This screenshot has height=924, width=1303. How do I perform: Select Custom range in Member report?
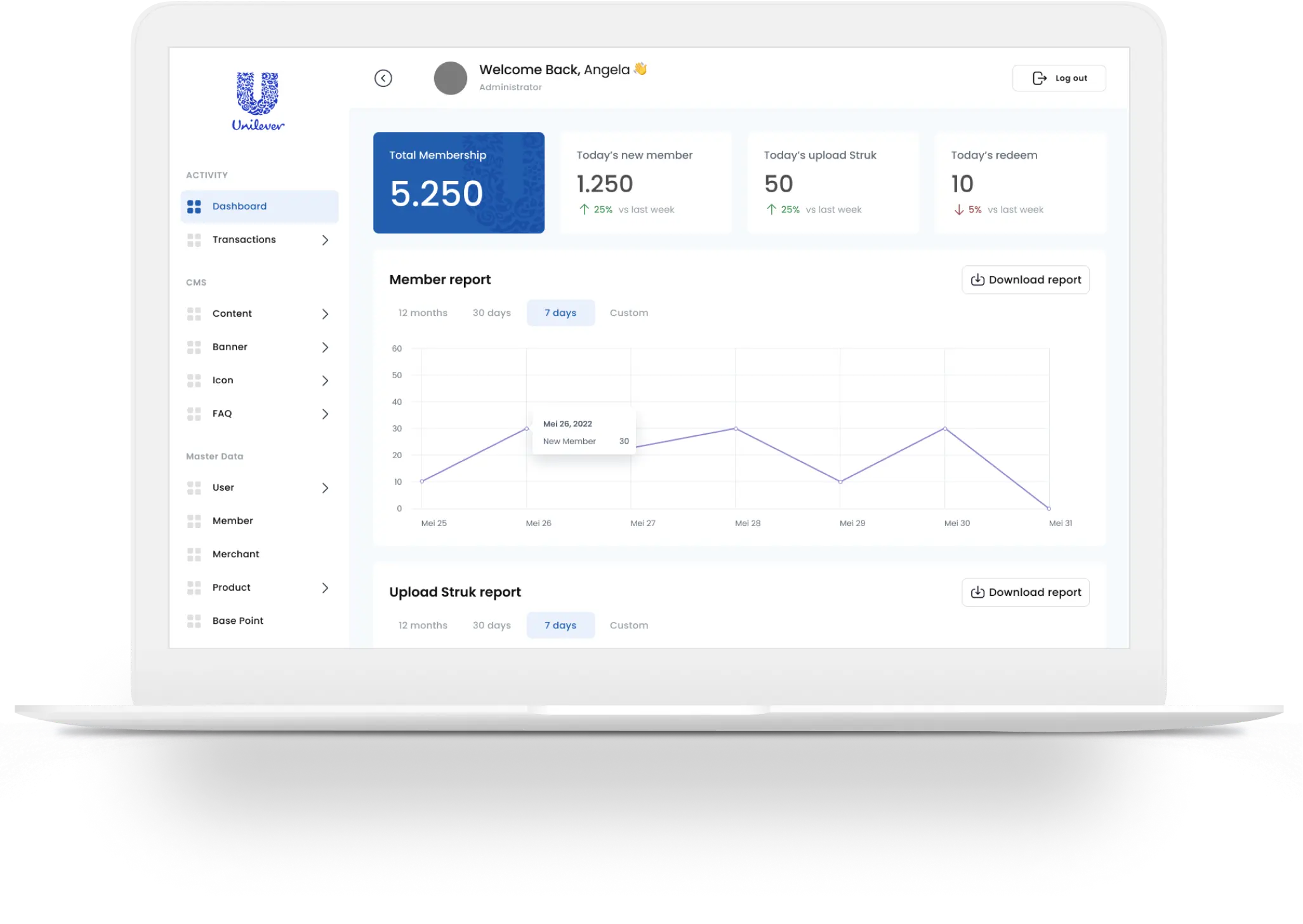(628, 313)
